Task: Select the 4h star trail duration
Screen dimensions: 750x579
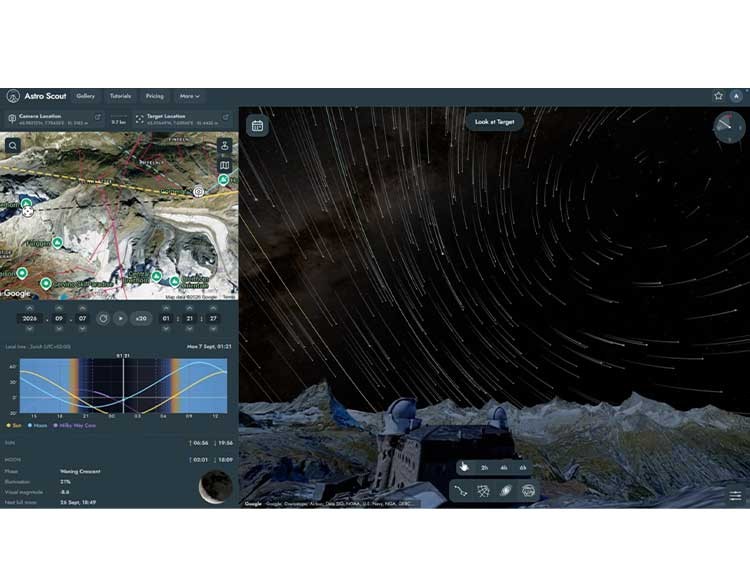Action: pyautogui.click(x=504, y=468)
